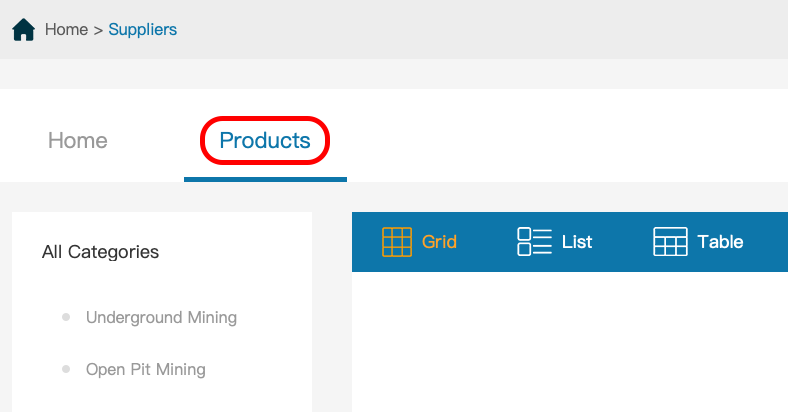This screenshot has width=788, height=412.
Task: Click the bullet beside Open Pit Mining
Action: click(66, 369)
